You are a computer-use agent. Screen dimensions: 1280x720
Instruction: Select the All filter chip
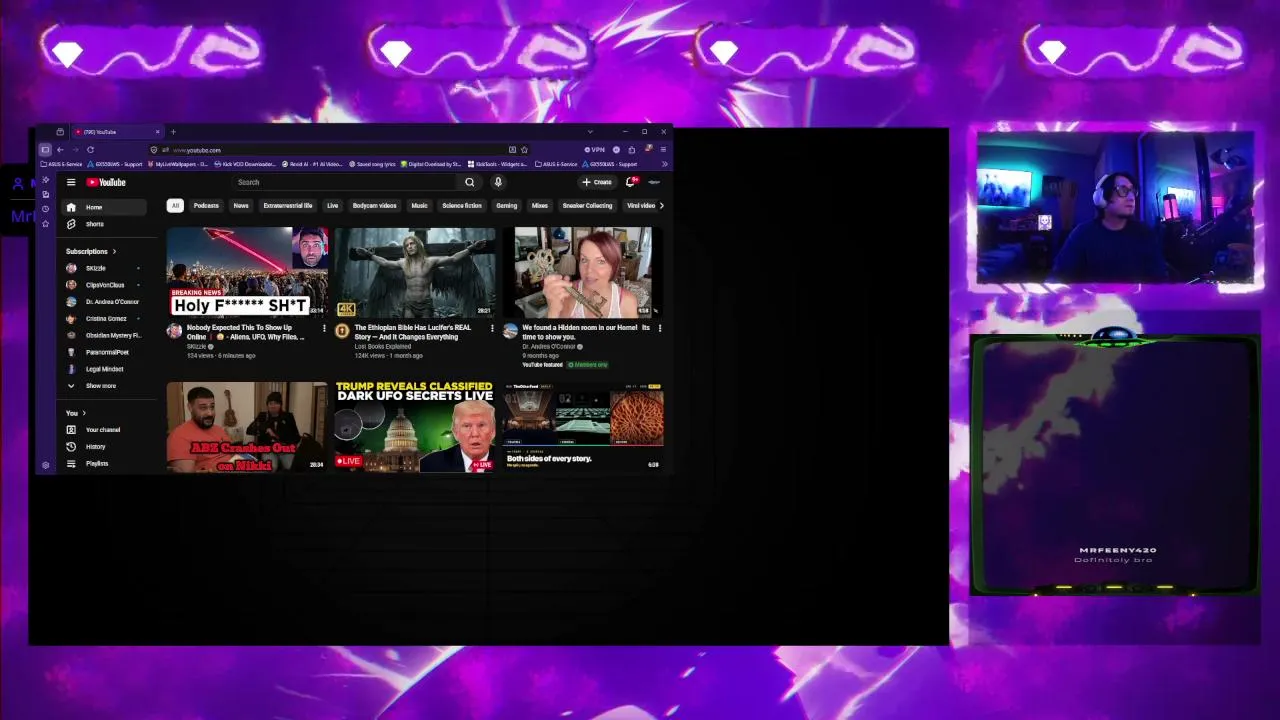tap(175, 206)
